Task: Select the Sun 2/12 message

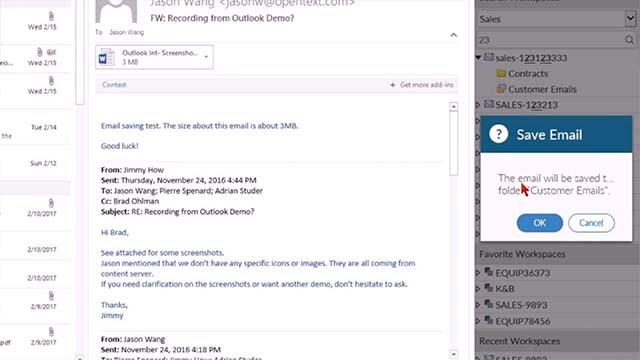Action: coord(36,163)
